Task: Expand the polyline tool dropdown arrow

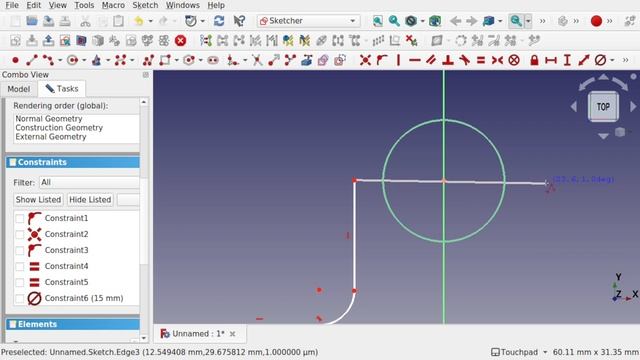Action: 60,60
